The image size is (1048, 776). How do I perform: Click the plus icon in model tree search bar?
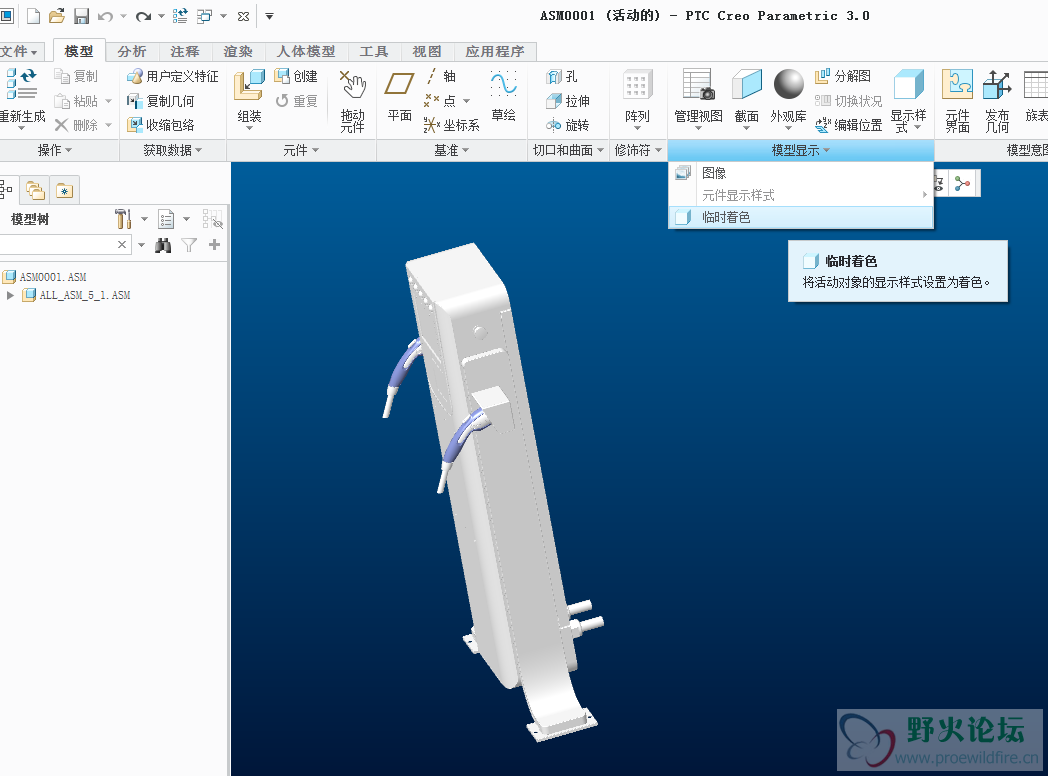tap(215, 245)
